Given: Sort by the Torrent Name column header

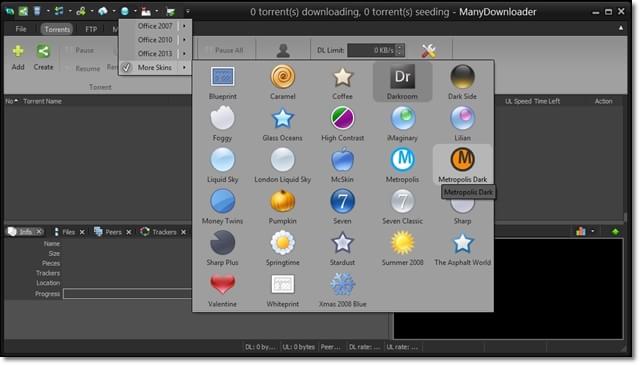Looking at the screenshot, I should (x=42, y=101).
